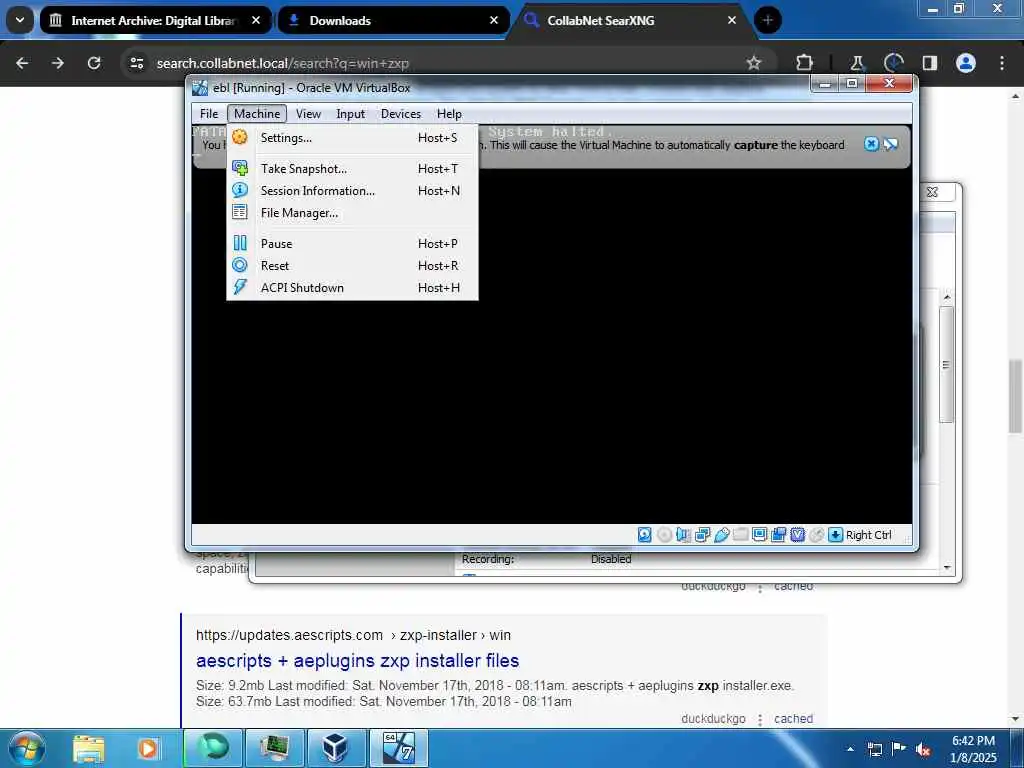Open Windows Explorer from taskbar
Image resolution: width=1024 pixels, height=768 pixels.
pos(88,748)
